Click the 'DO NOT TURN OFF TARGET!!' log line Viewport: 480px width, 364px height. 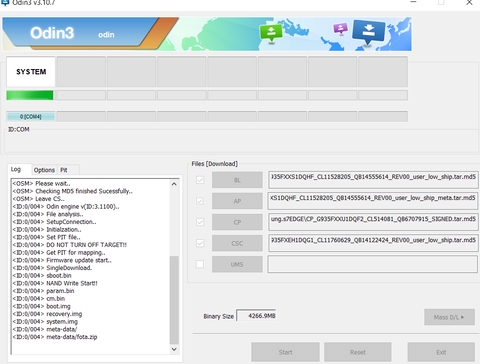(x=70, y=245)
